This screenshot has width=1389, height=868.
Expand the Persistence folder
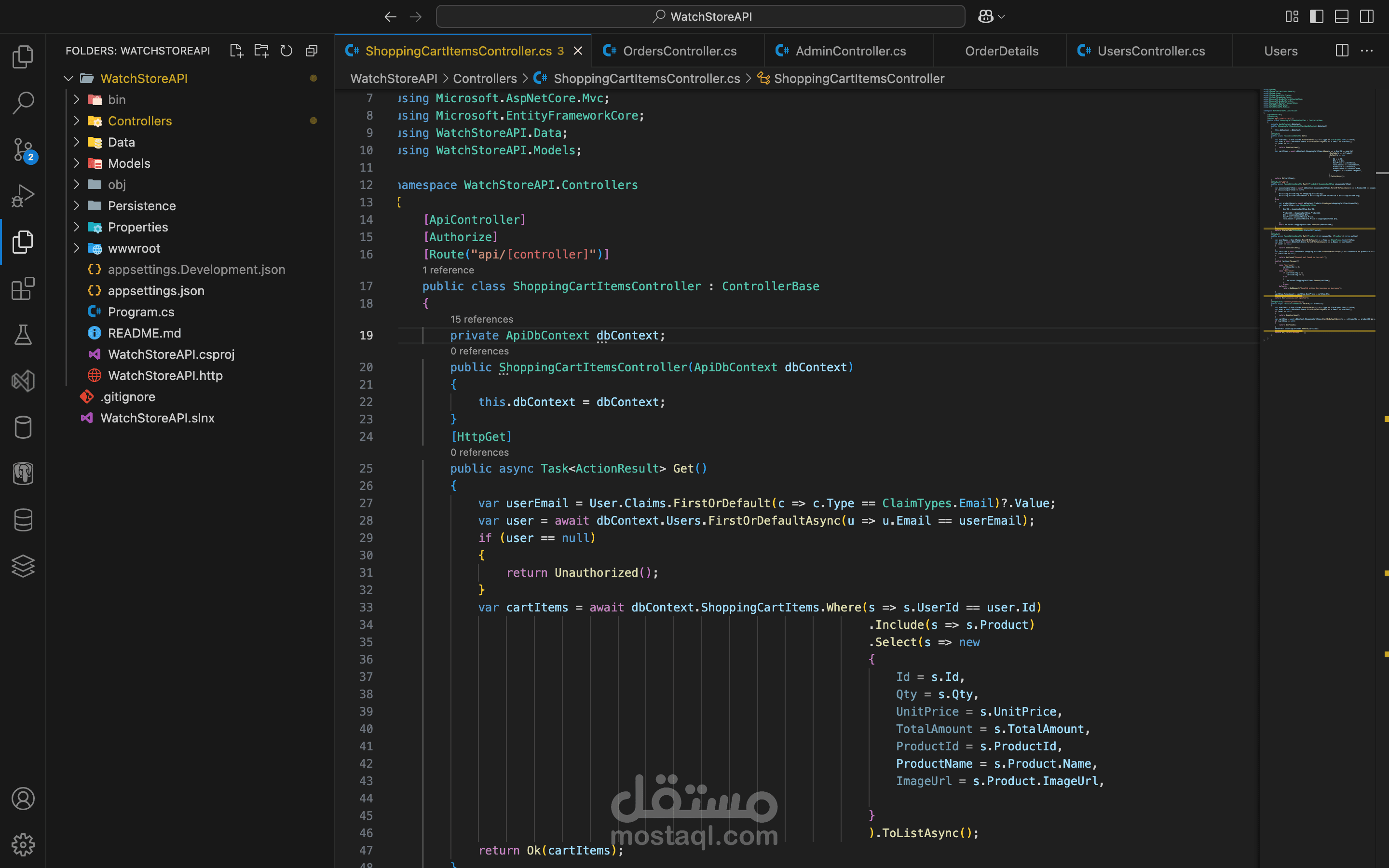pos(76,205)
